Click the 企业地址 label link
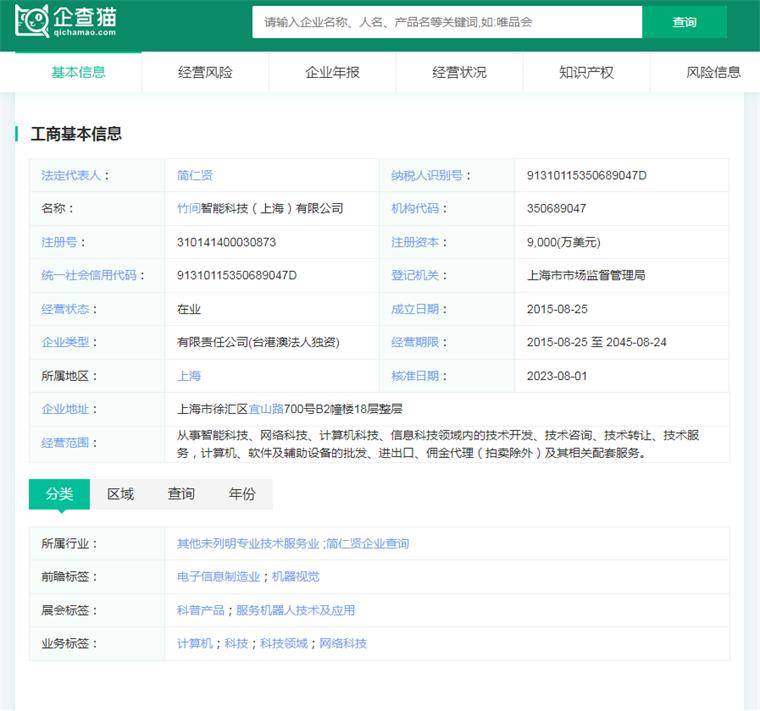 [65, 409]
